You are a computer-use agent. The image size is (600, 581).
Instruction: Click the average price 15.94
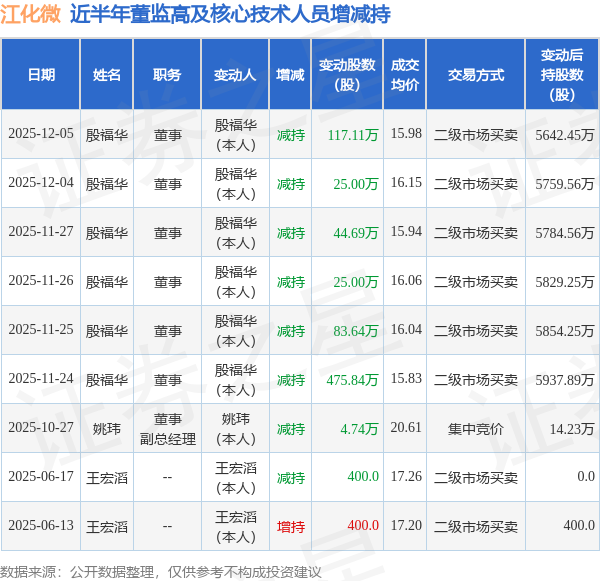(x=406, y=232)
